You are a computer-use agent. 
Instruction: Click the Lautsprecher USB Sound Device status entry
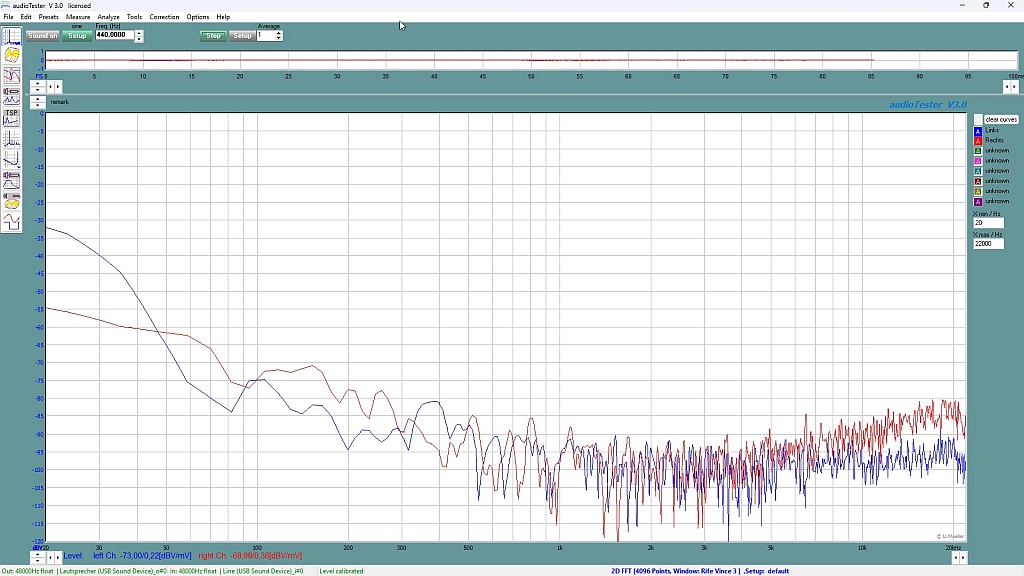[x=112, y=571]
